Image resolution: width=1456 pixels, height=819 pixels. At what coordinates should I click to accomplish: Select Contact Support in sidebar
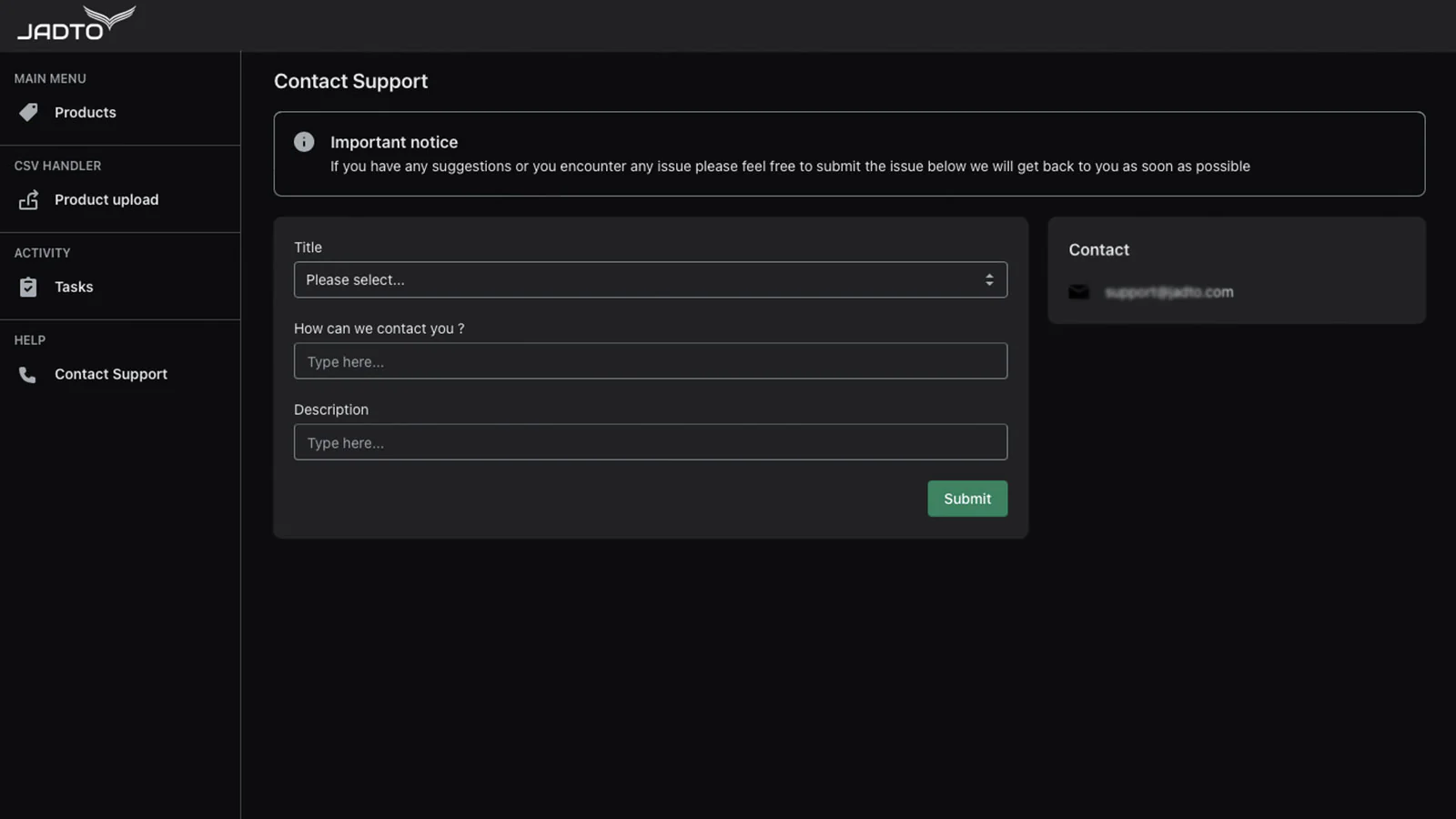(110, 374)
